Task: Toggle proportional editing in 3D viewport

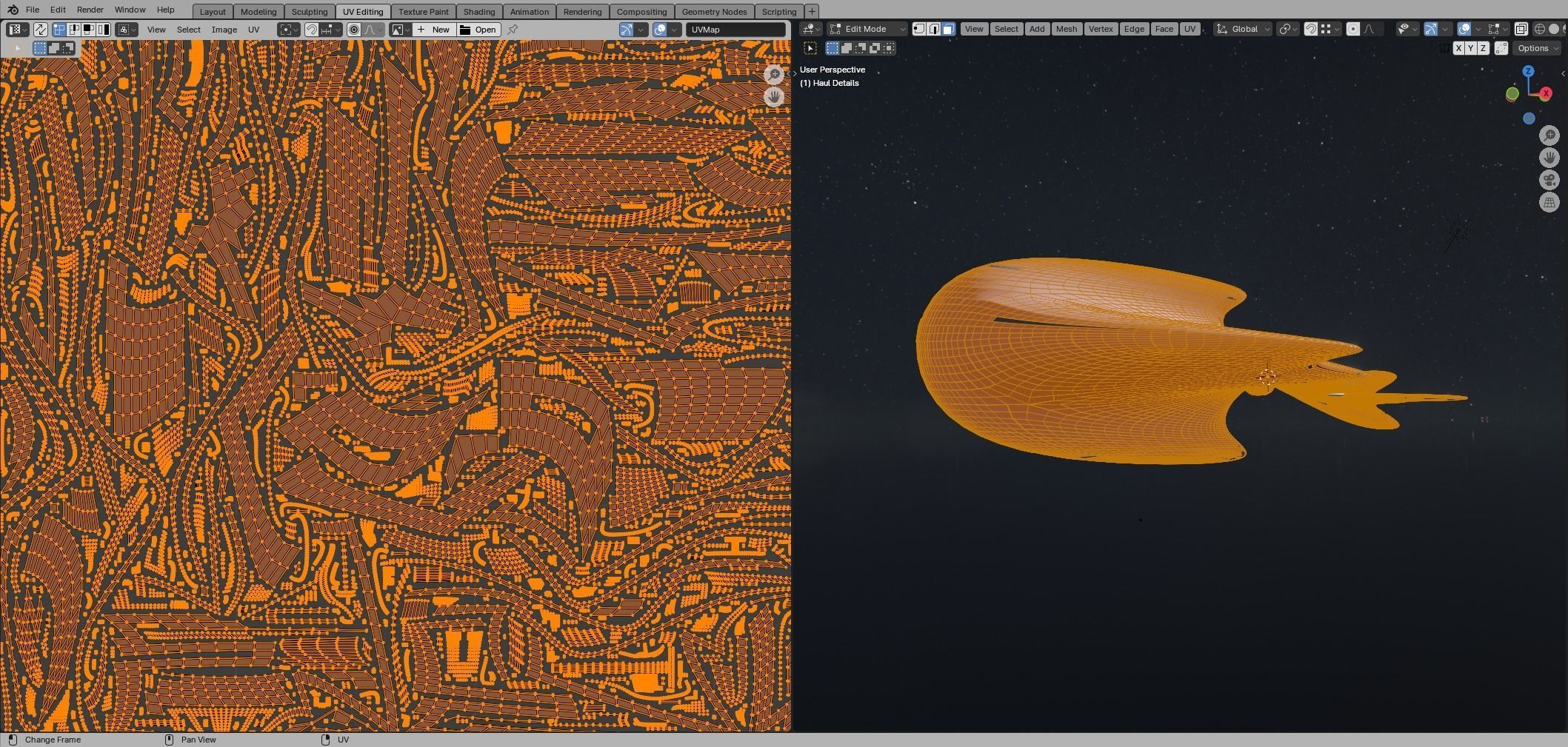Action: (1352, 29)
